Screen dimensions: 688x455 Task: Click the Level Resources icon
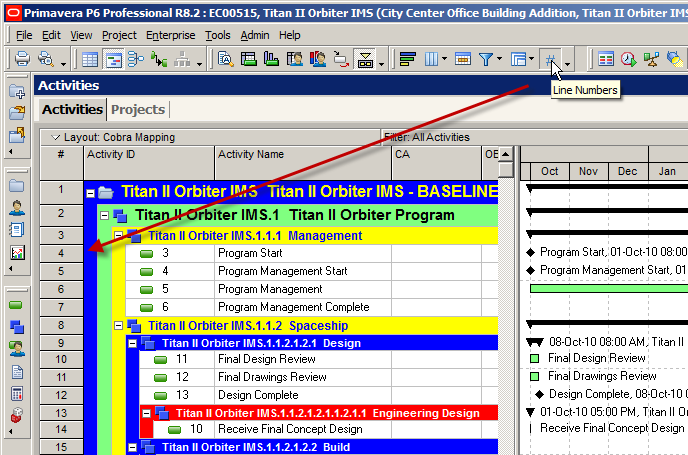coord(652,59)
